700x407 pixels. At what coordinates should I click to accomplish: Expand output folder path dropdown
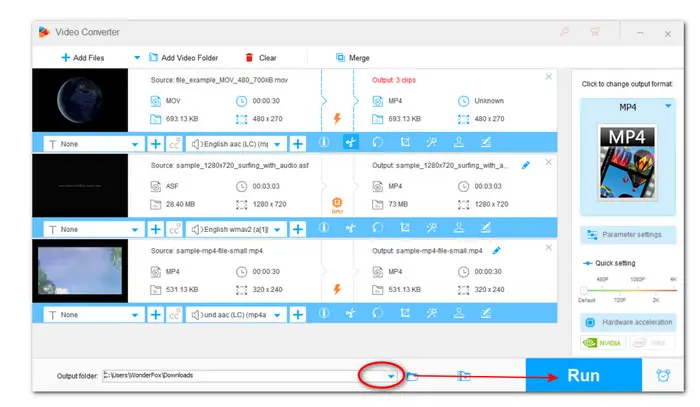(391, 376)
